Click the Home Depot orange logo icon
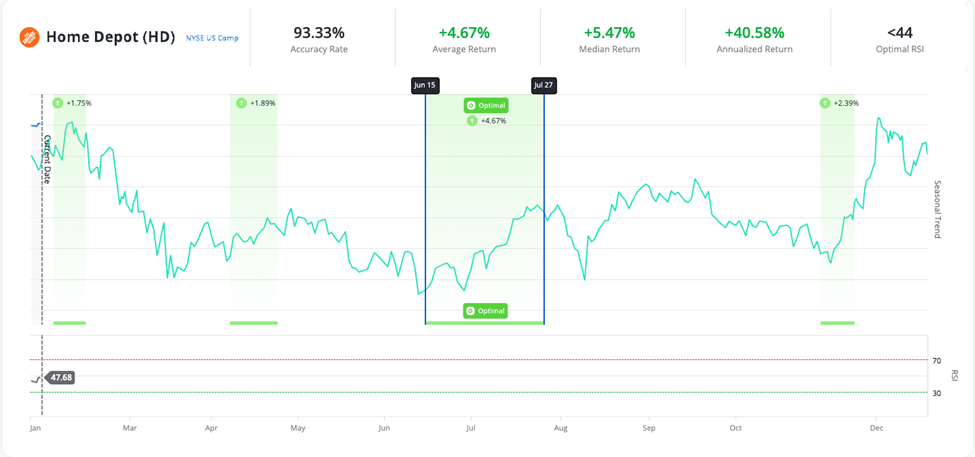 tap(30, 37)
